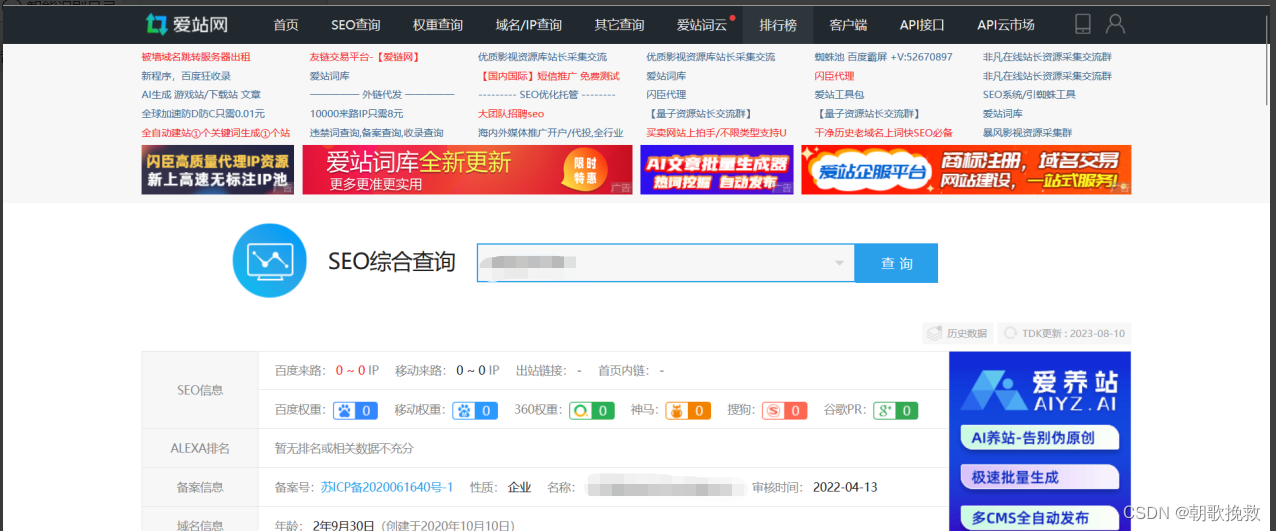Click the SEO信息 row header
The height and width of the screenshot is (531, 1276).
[200, 390]
